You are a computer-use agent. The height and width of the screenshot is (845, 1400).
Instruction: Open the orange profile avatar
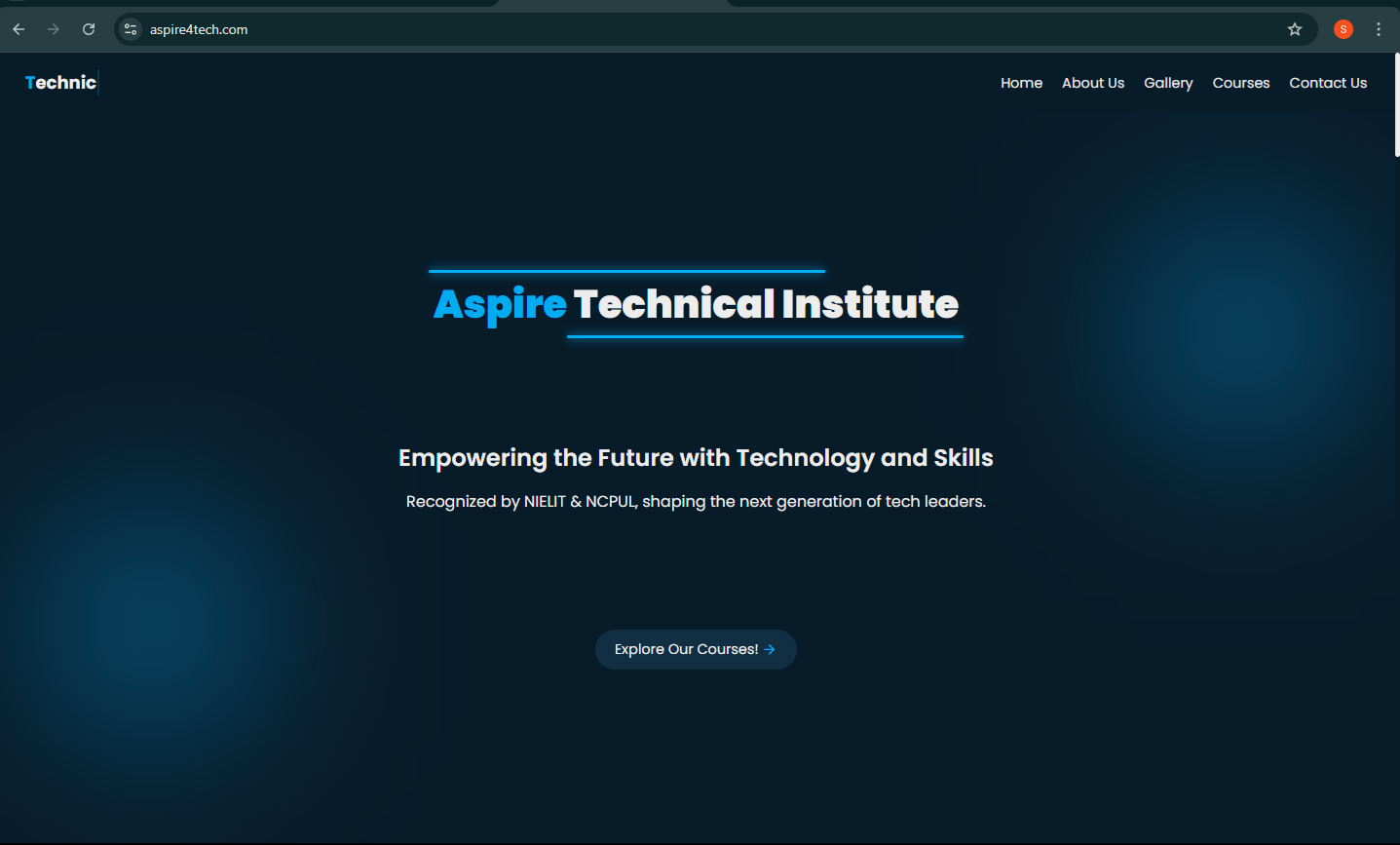coord(1343,29)
